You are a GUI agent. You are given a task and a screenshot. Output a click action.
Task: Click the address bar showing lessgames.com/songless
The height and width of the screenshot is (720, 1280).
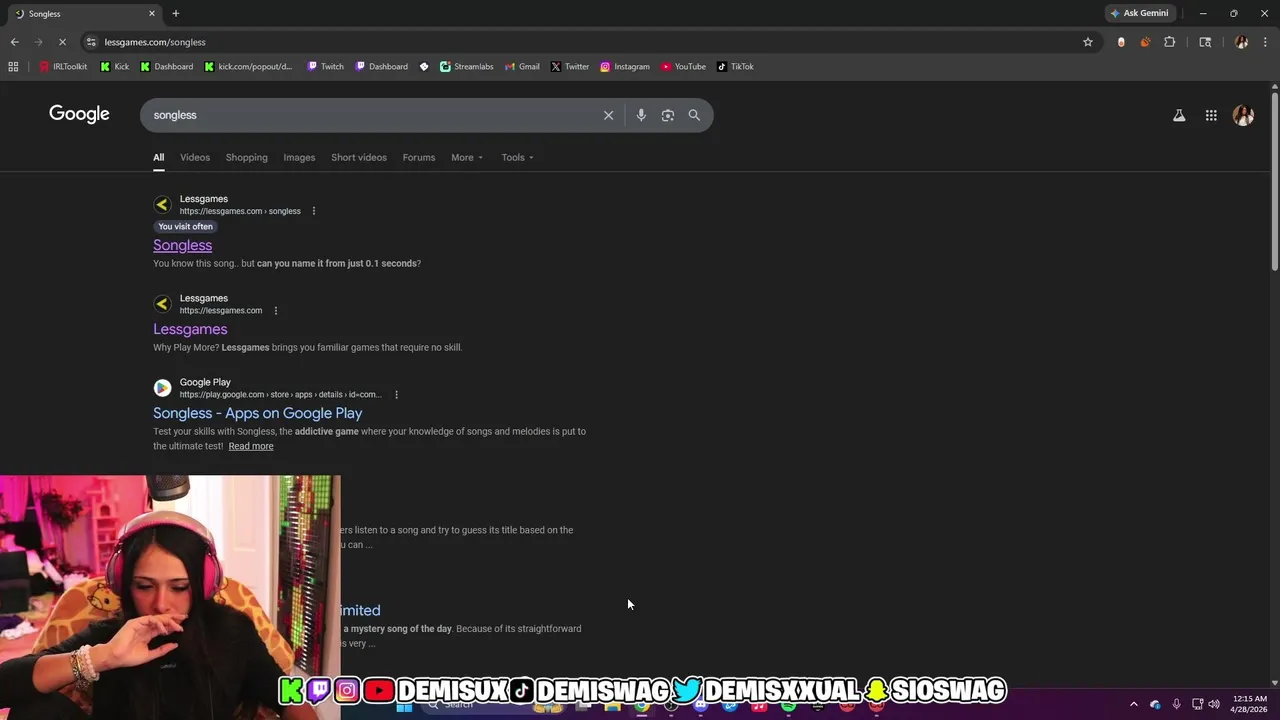(x=580, y=42)
